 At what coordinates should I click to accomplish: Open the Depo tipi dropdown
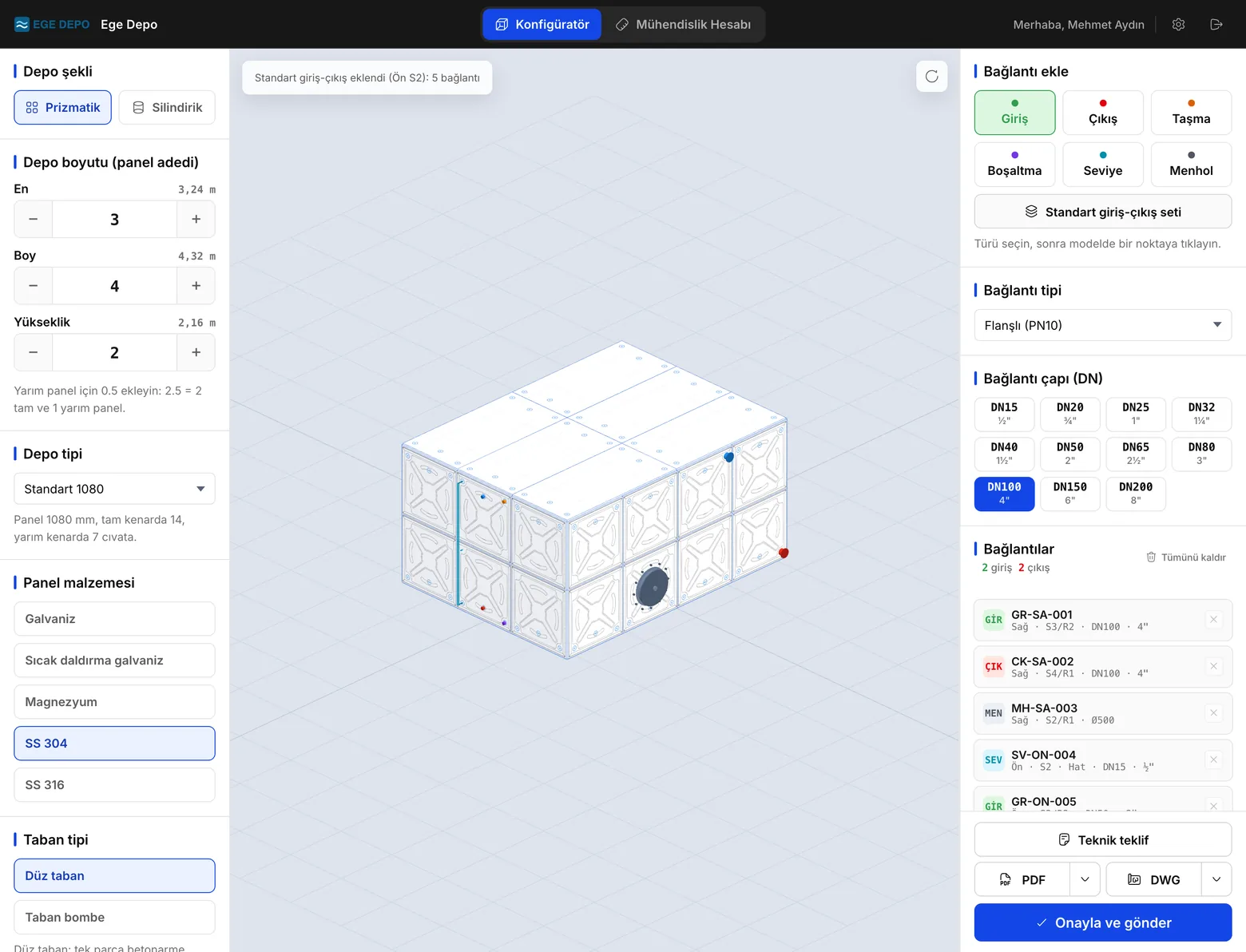click(x=114, y=489)
